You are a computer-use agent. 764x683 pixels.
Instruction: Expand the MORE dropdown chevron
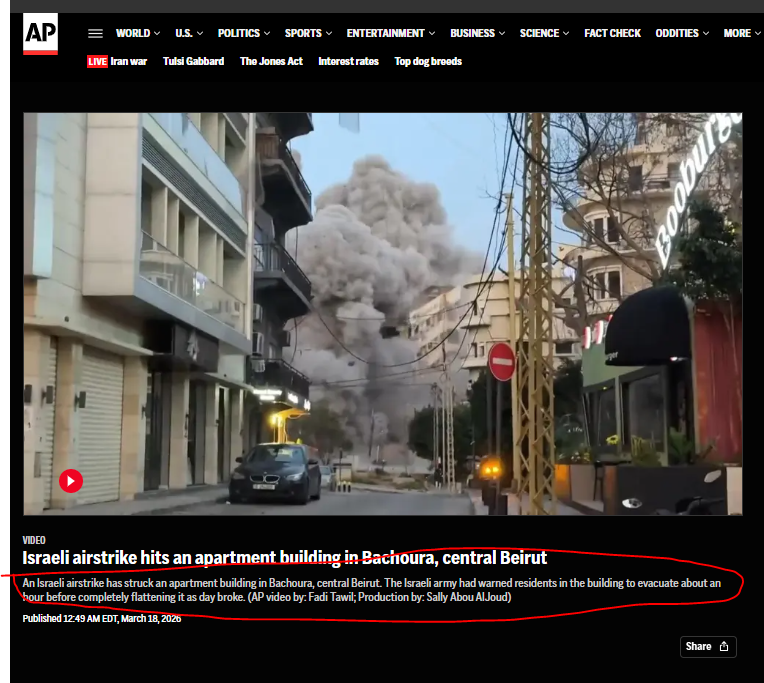coord(757,34)
